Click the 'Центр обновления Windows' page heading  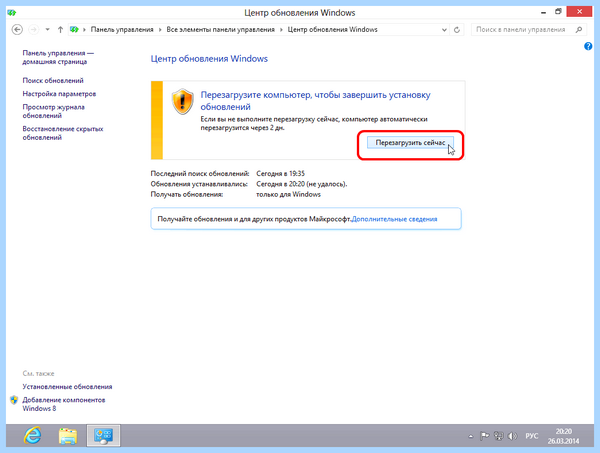(x=209, y=59)
